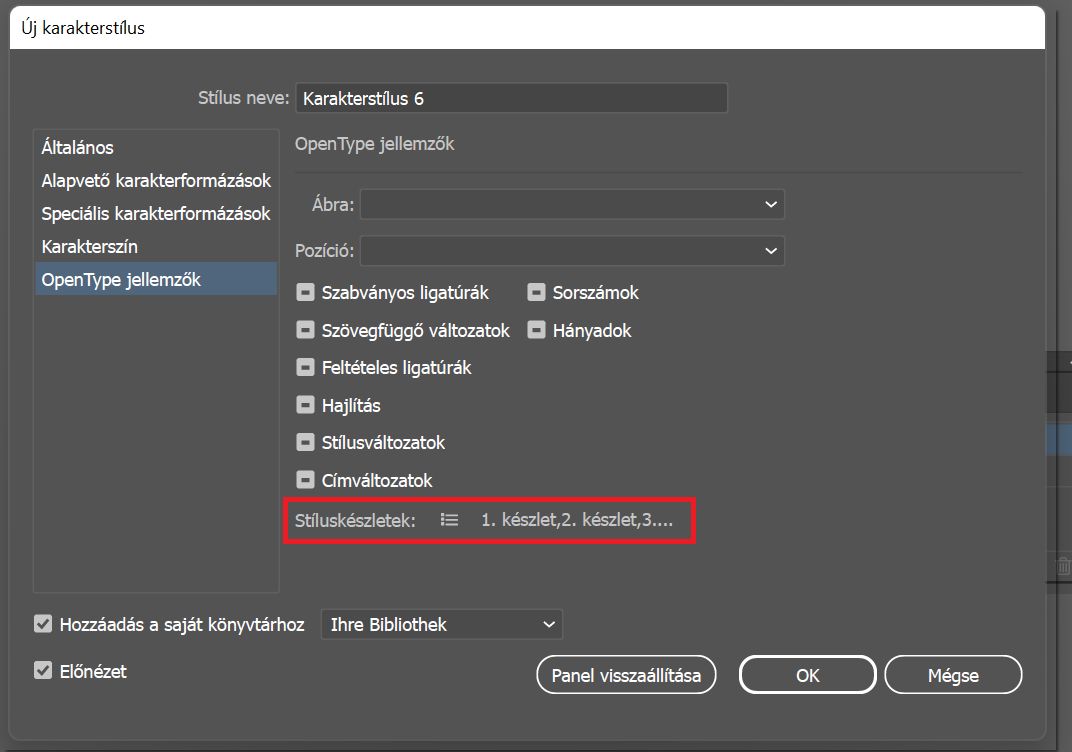The image size is (1072, 752).
Task: Open the Stíluskészletek list icon
Action: 450,520
